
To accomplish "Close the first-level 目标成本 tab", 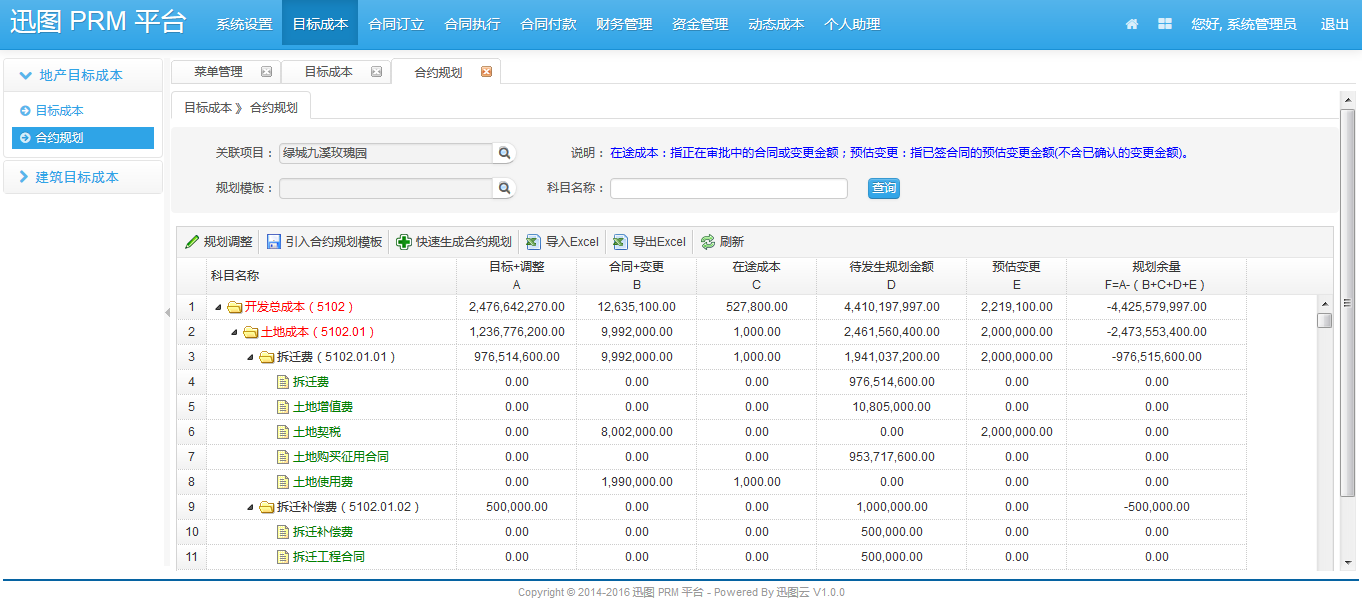I will pyautogui.click(x=376, y=72).
